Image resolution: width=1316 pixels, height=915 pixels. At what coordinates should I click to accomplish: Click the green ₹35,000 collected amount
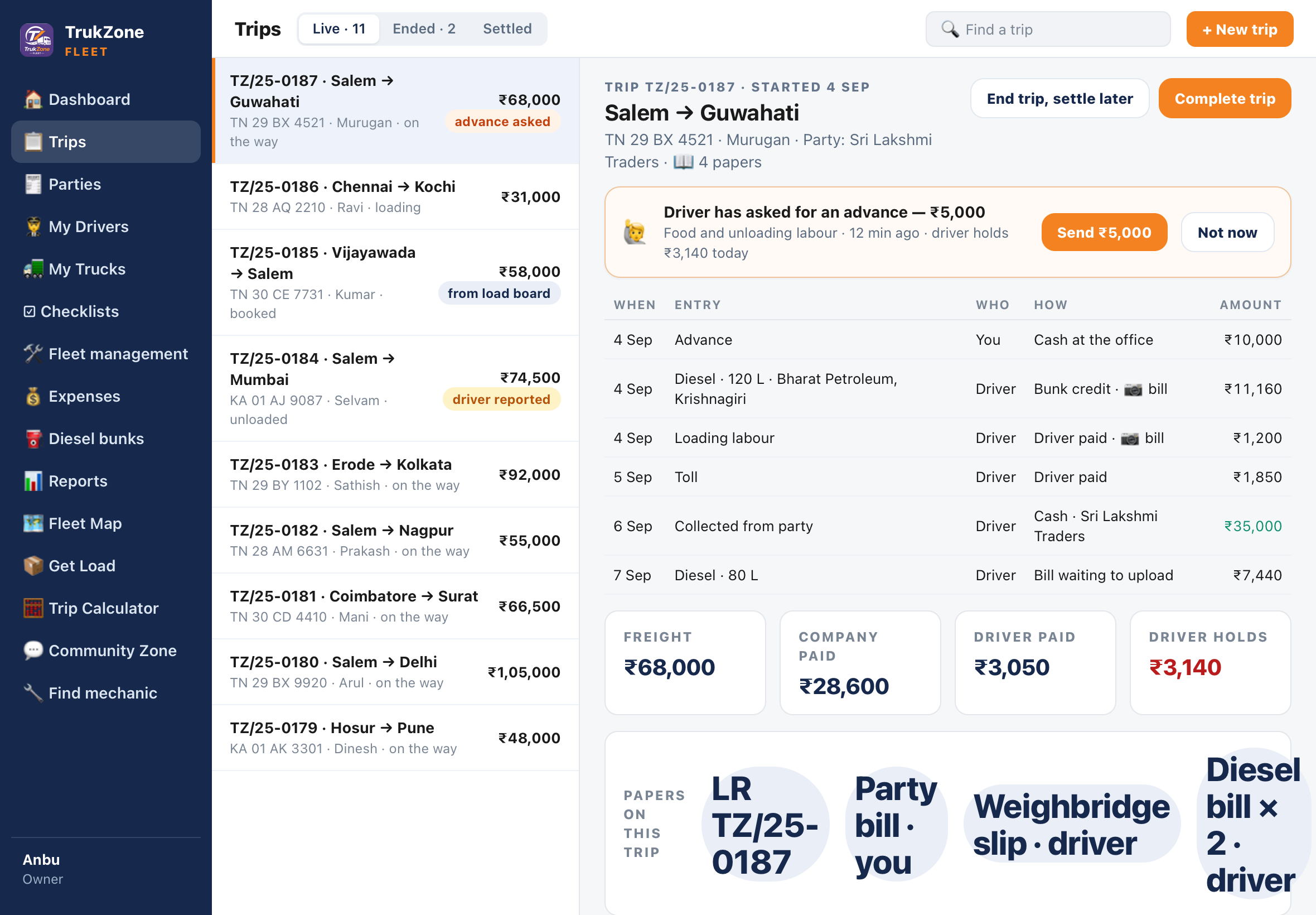tap(1252, 526)
